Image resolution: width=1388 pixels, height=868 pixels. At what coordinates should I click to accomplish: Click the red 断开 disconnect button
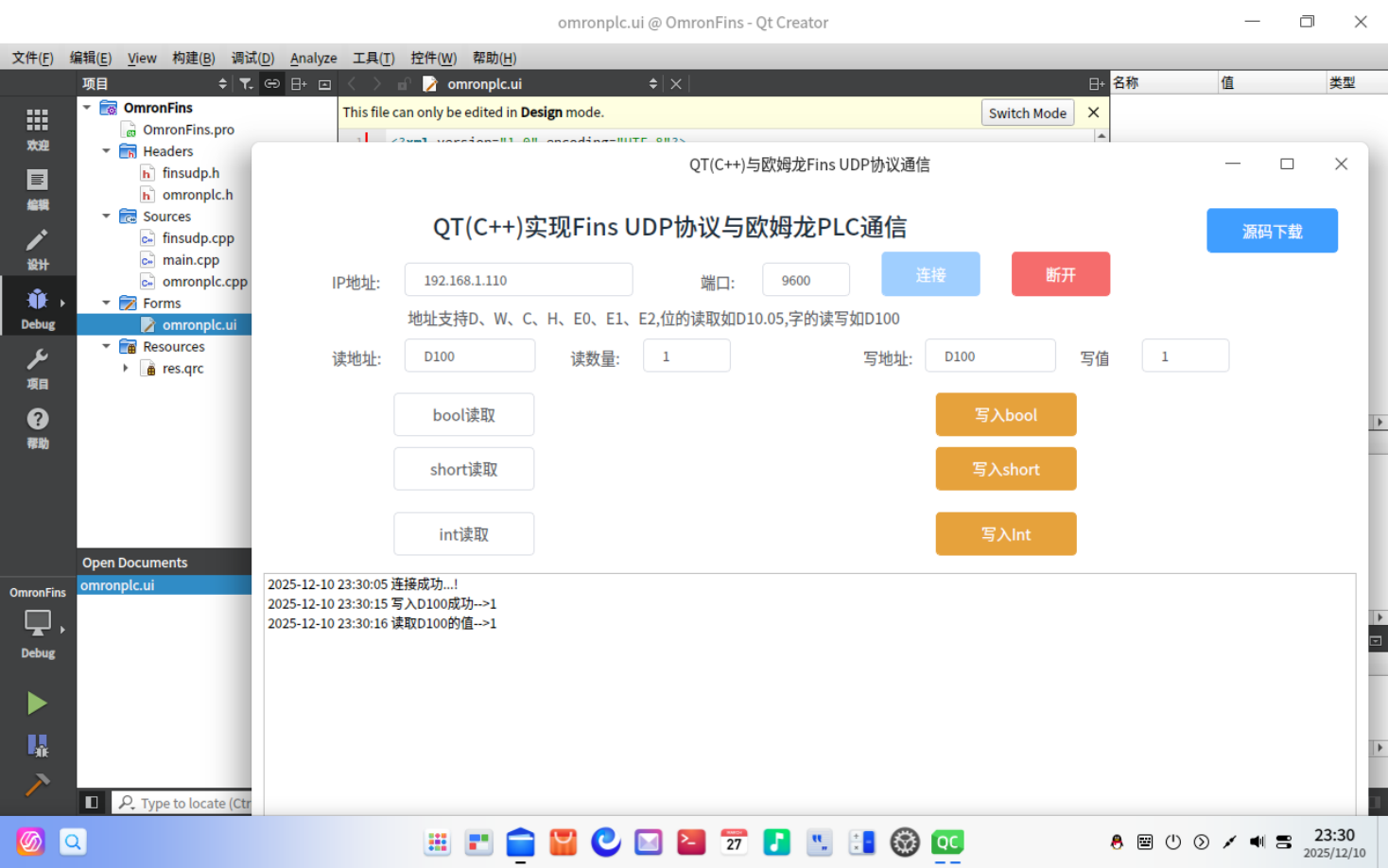[1060, 274]
